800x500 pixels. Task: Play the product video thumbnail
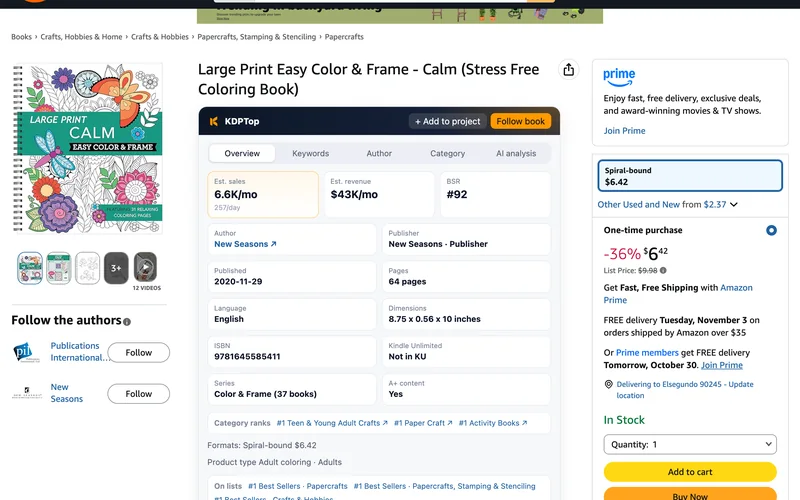point(145,267)
